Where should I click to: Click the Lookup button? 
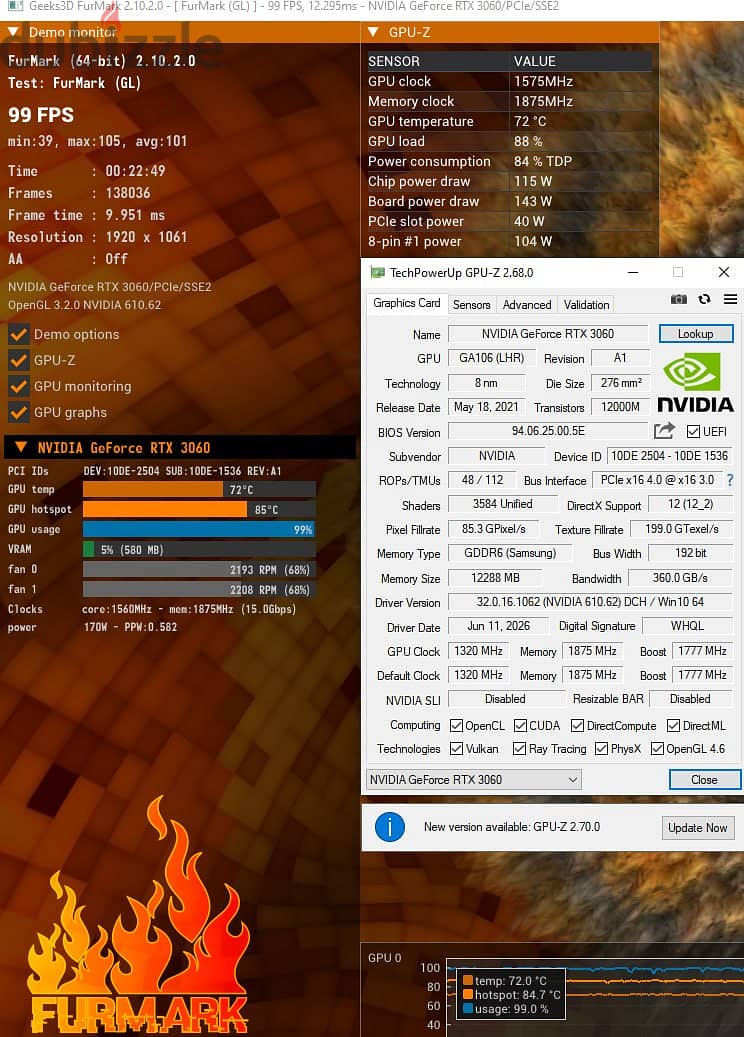tap(696, 334)
